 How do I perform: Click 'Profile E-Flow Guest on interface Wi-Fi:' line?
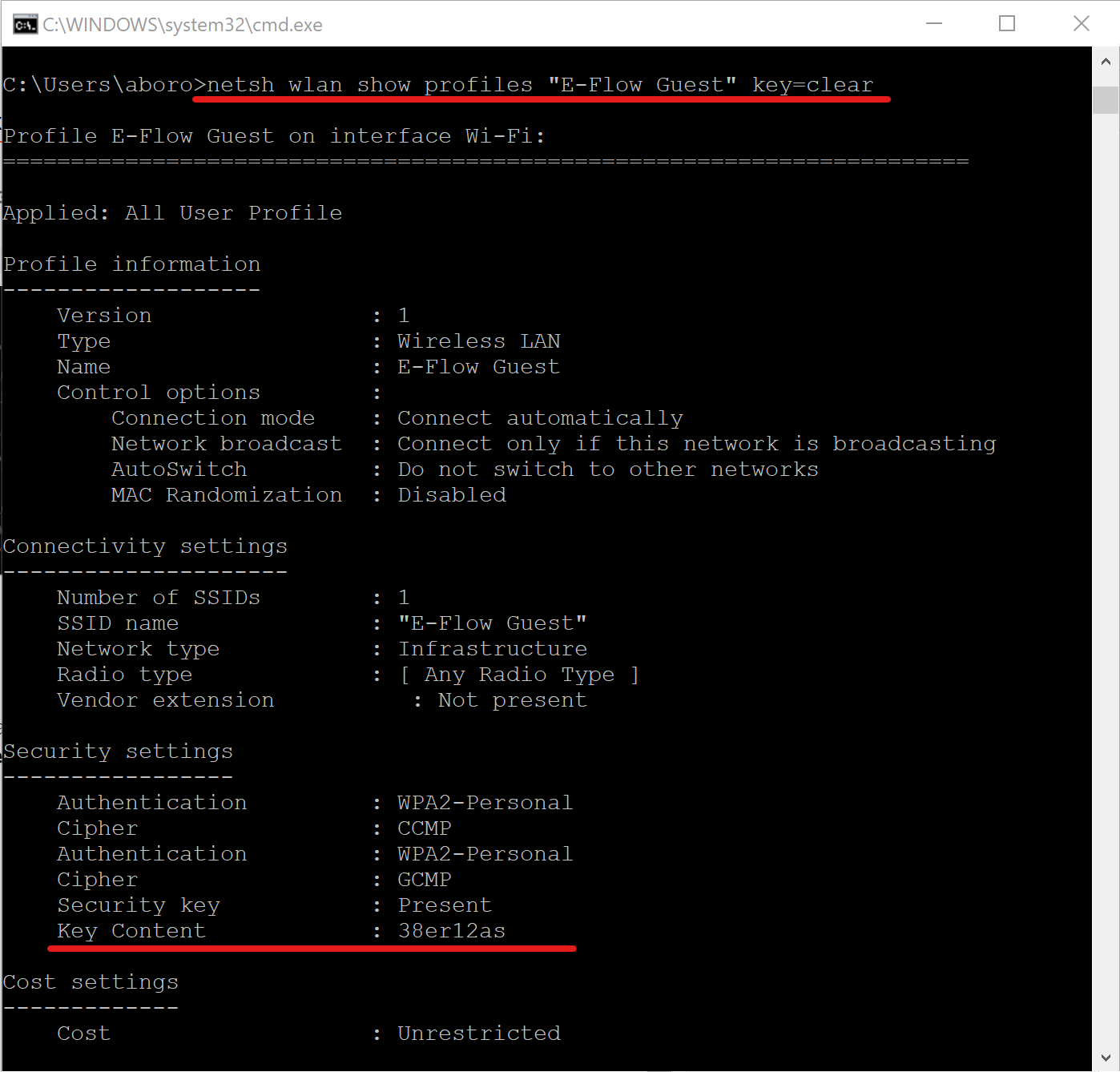[x=274, y=136]
